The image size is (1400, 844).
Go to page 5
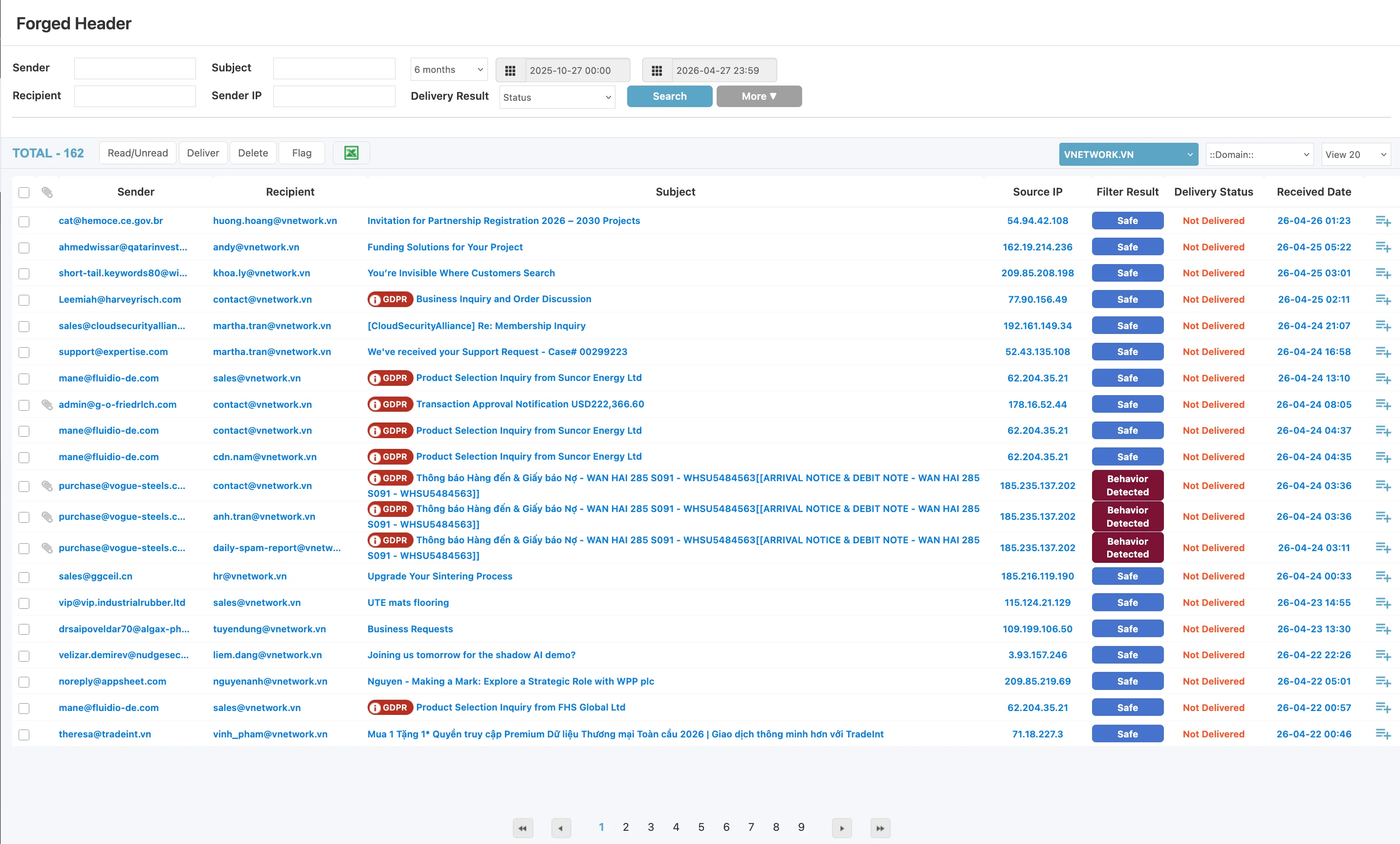[x=701, y=827]
